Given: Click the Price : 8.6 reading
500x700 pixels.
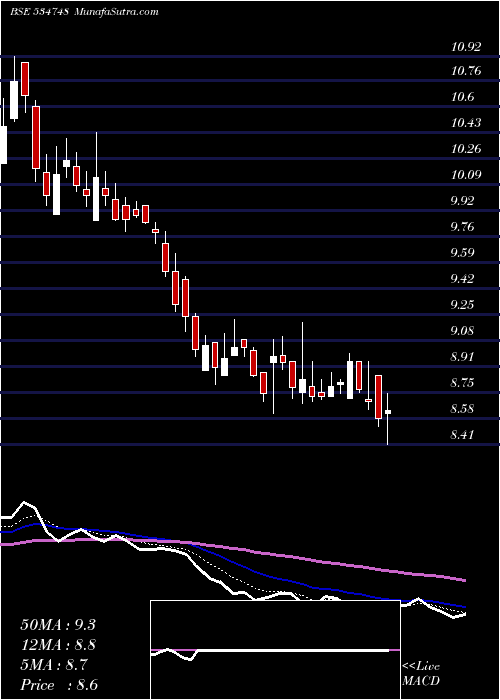Looking at the screenshot, I should coord(59,685).
